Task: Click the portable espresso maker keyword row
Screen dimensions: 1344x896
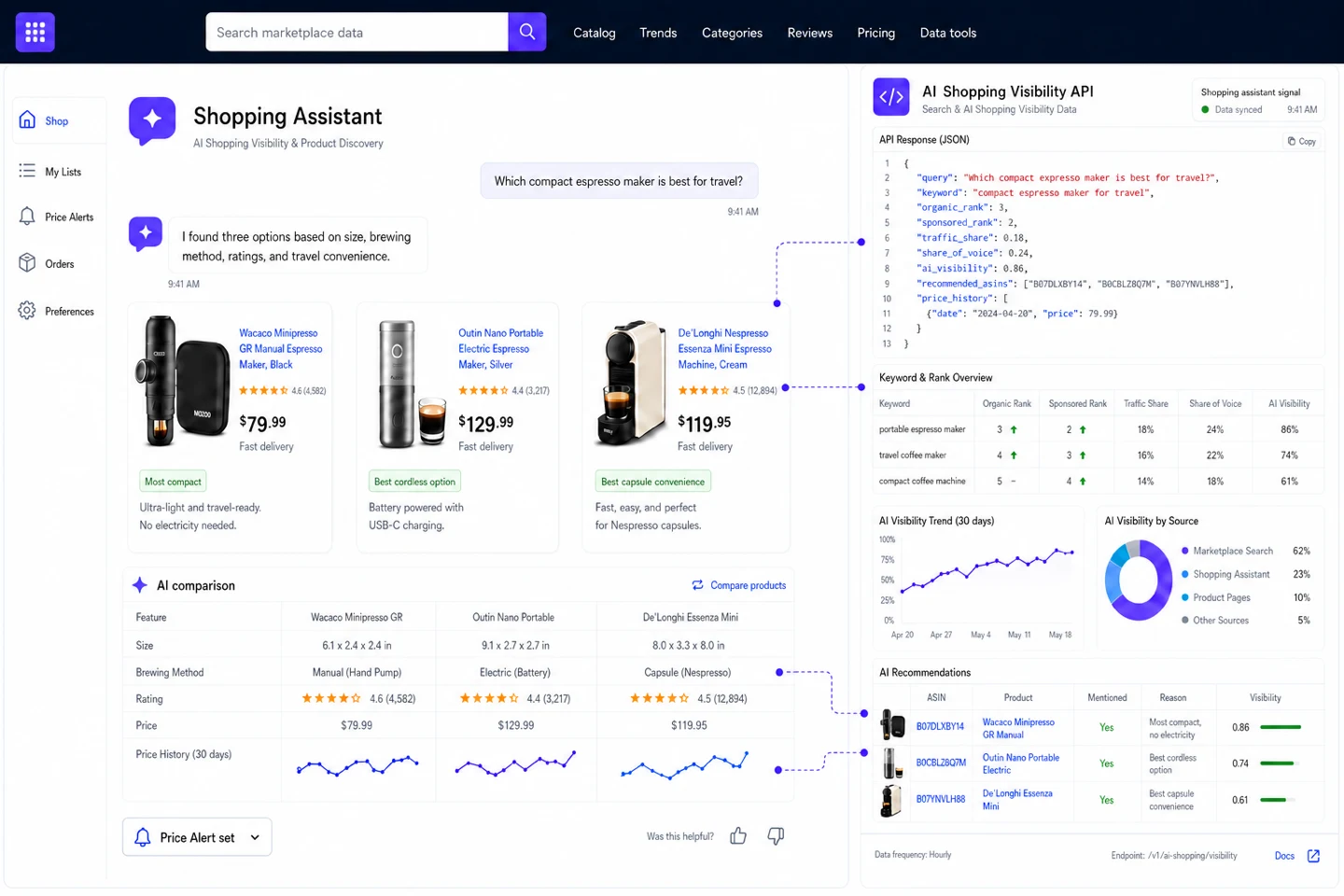Action: 1099,429
